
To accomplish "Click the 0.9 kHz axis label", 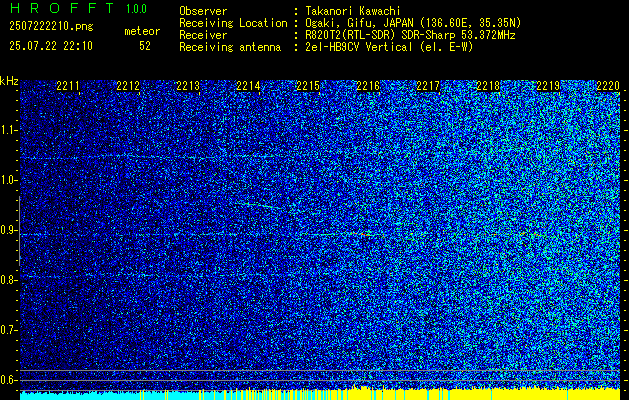I will pyautogui.click(x=8, y=230).
